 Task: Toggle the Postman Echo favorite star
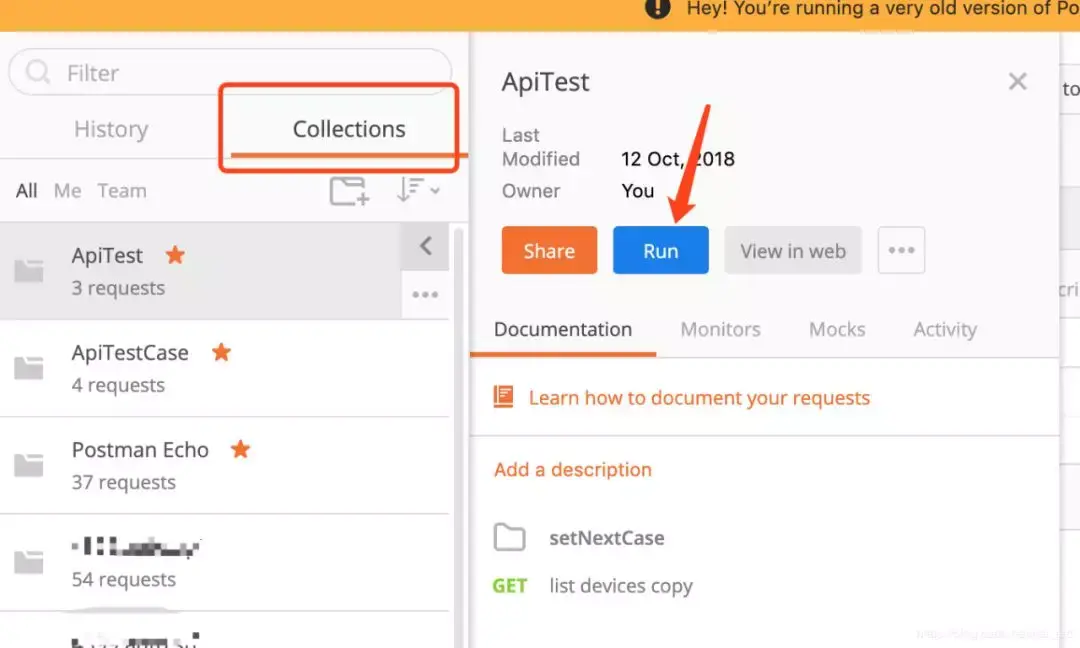tap(240, 449)
